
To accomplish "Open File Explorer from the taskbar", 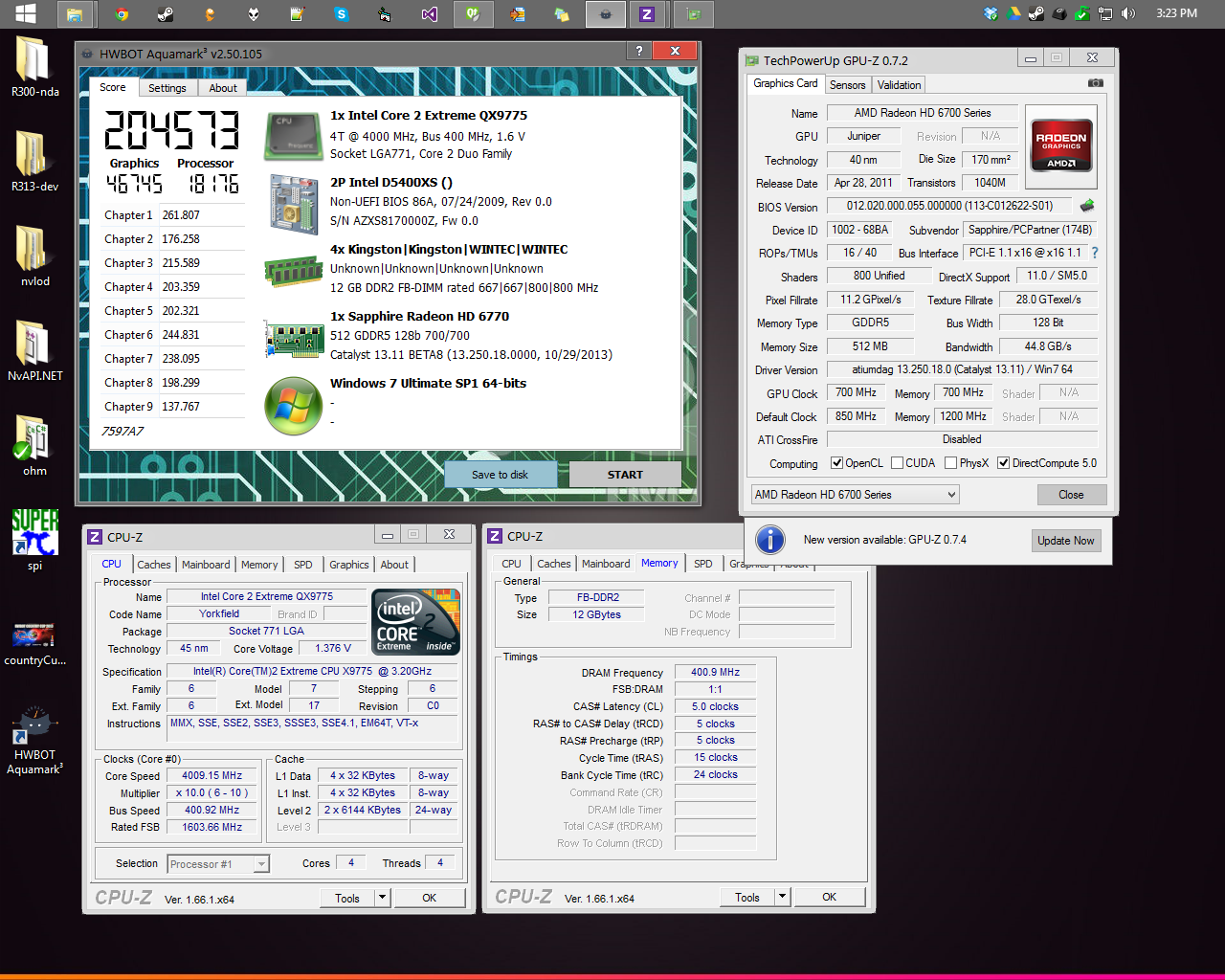I will point(75,13).
